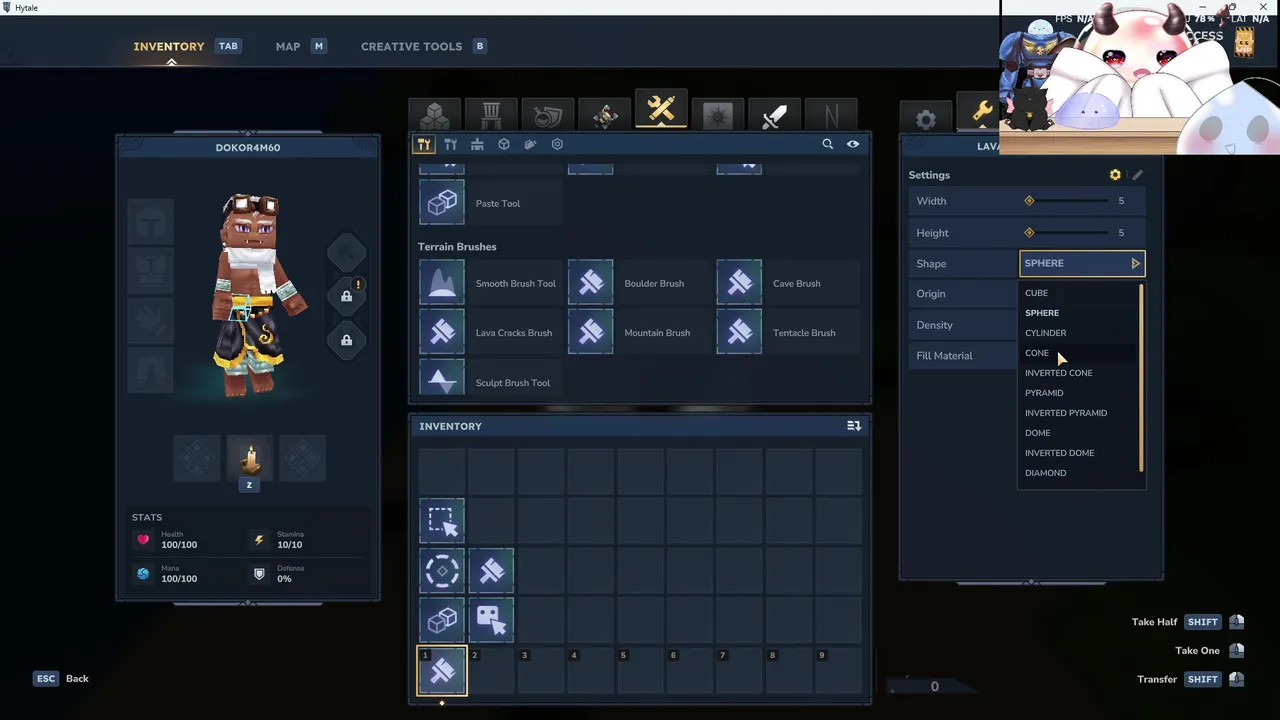Viewport: 1280px width, 720px height.
Task: Open search in the tools panel
Action: click(x=827, y=144)
